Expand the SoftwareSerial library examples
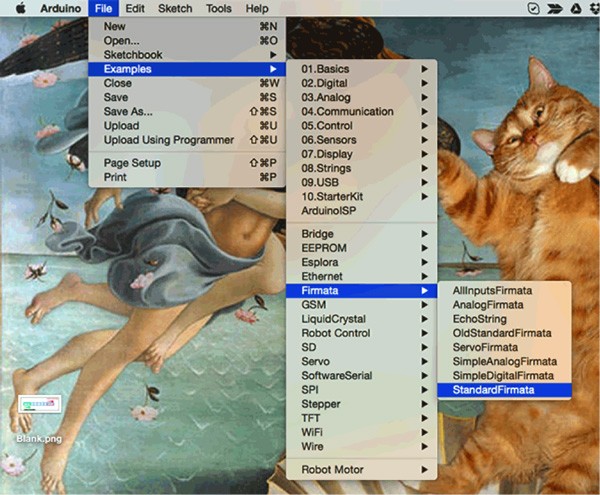Viewport: 600px width, 495px height. coord(362,375)
